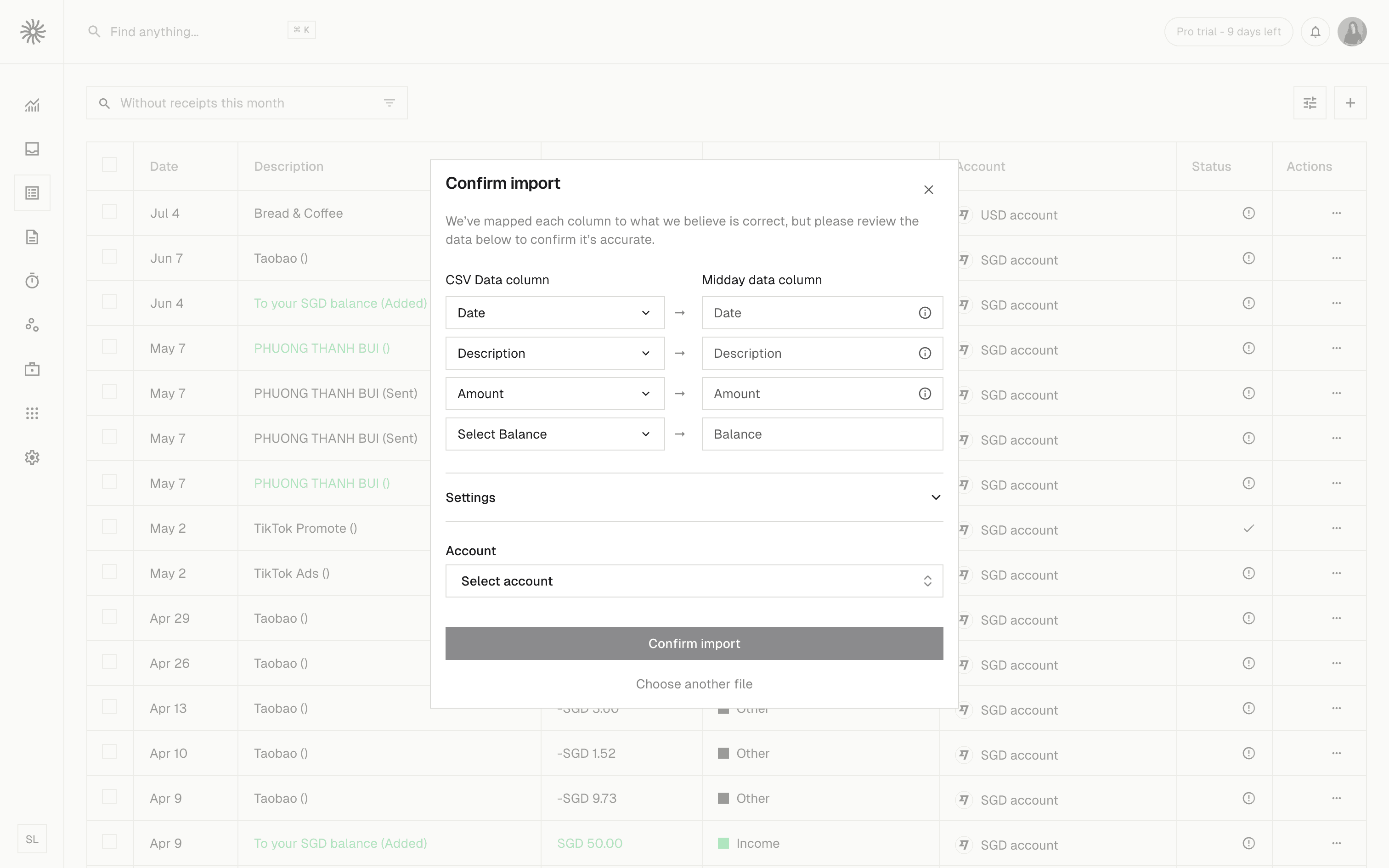
Task: Open the Apps grid icon in sidebar
Action: [32, 413]
